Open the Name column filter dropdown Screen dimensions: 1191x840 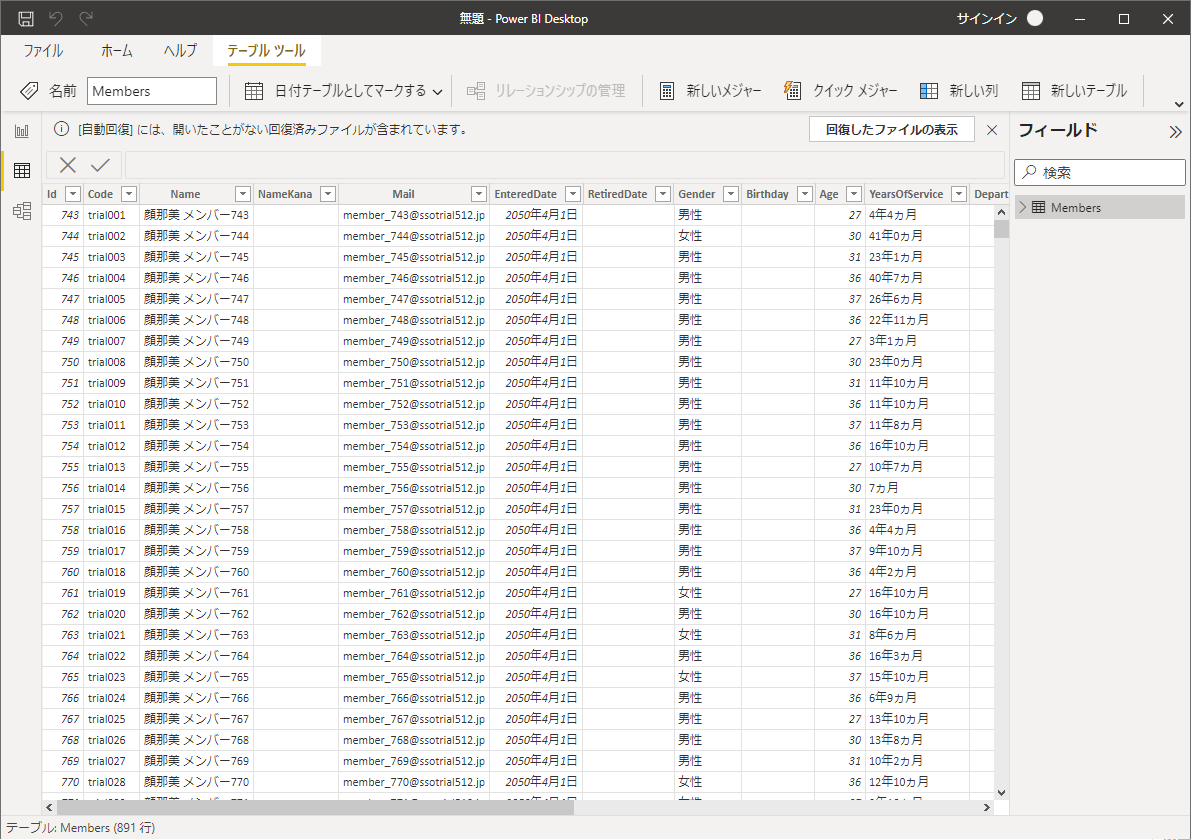(x=242, y=194)
